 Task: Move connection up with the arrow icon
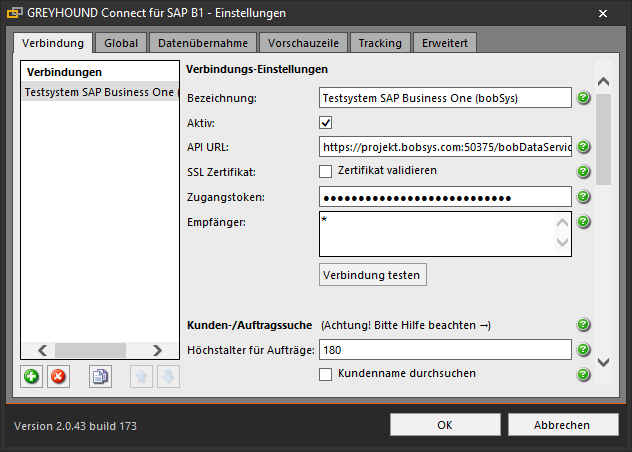[141, 377]
